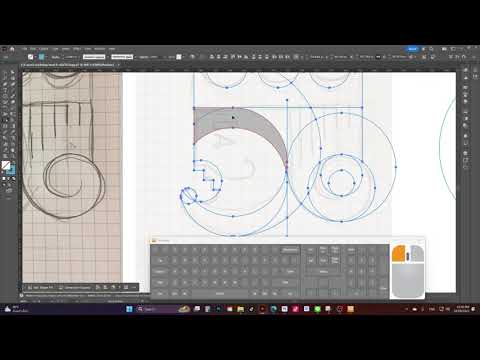
Task: Select the Selection tool in tools panel
Action: pyautogui.click(x=5, y=72)
